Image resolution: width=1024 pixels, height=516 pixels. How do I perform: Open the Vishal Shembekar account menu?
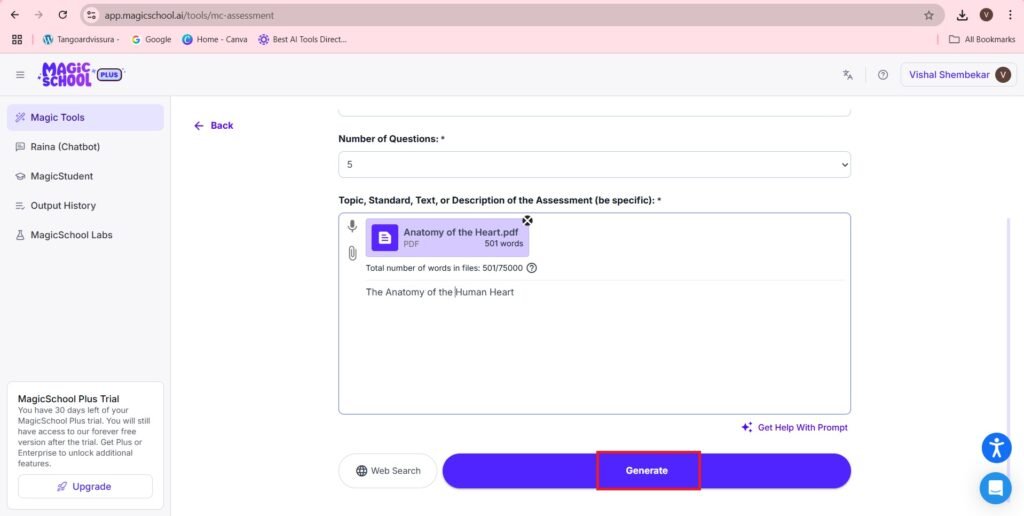[959, 75]
